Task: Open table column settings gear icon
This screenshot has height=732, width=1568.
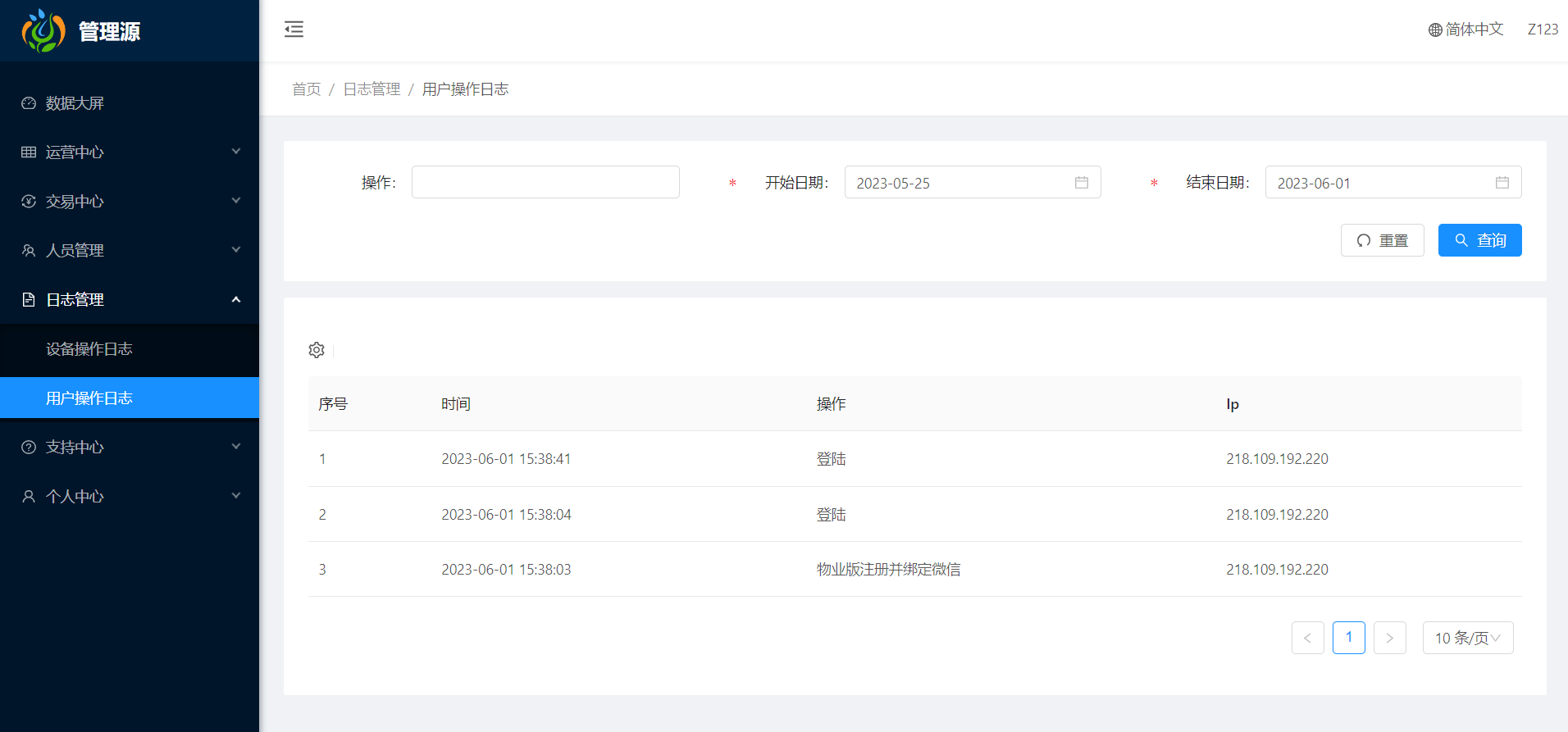Action: pos(317,350)
